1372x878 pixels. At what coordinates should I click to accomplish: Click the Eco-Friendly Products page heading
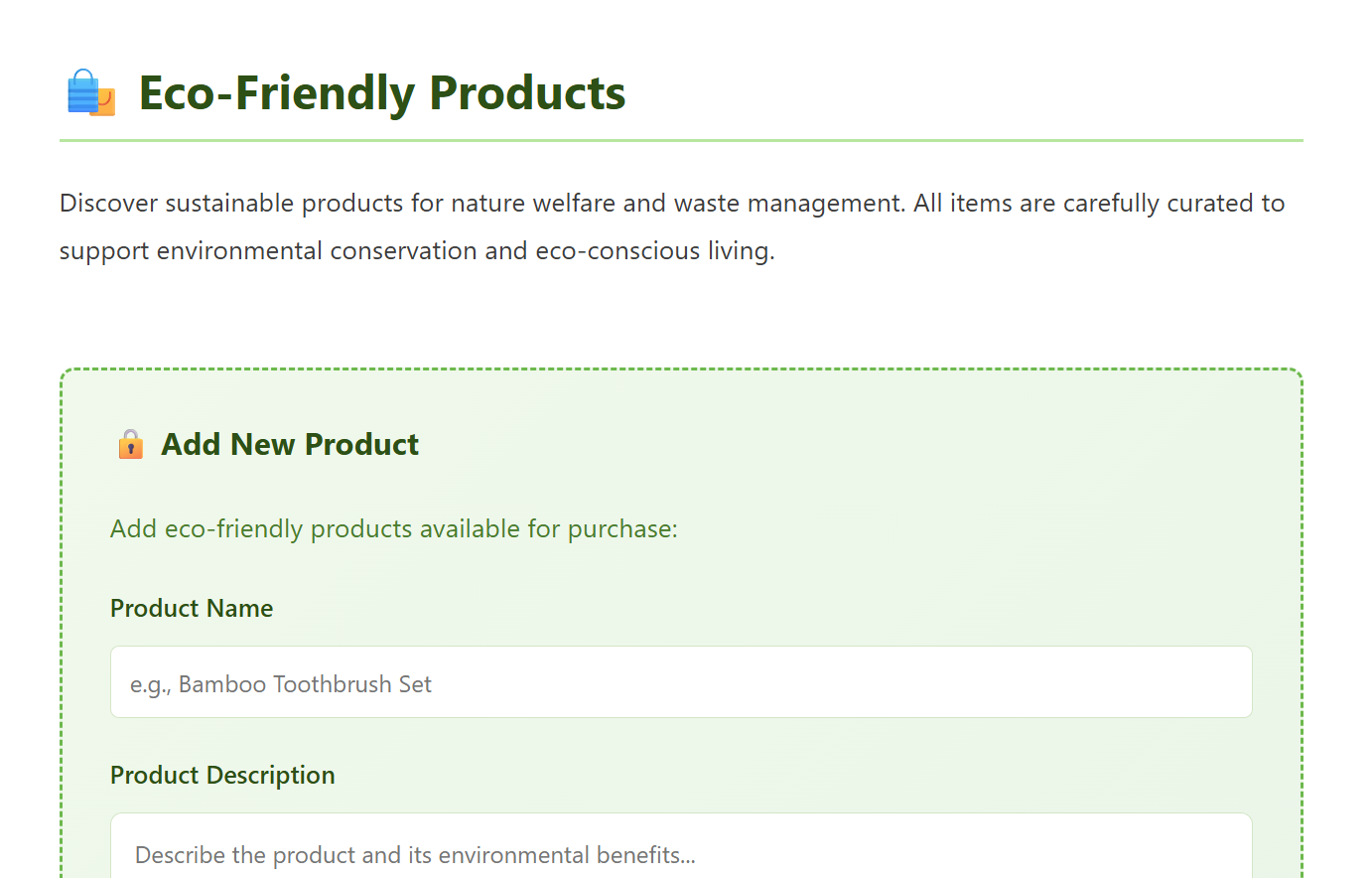[382, 93]
